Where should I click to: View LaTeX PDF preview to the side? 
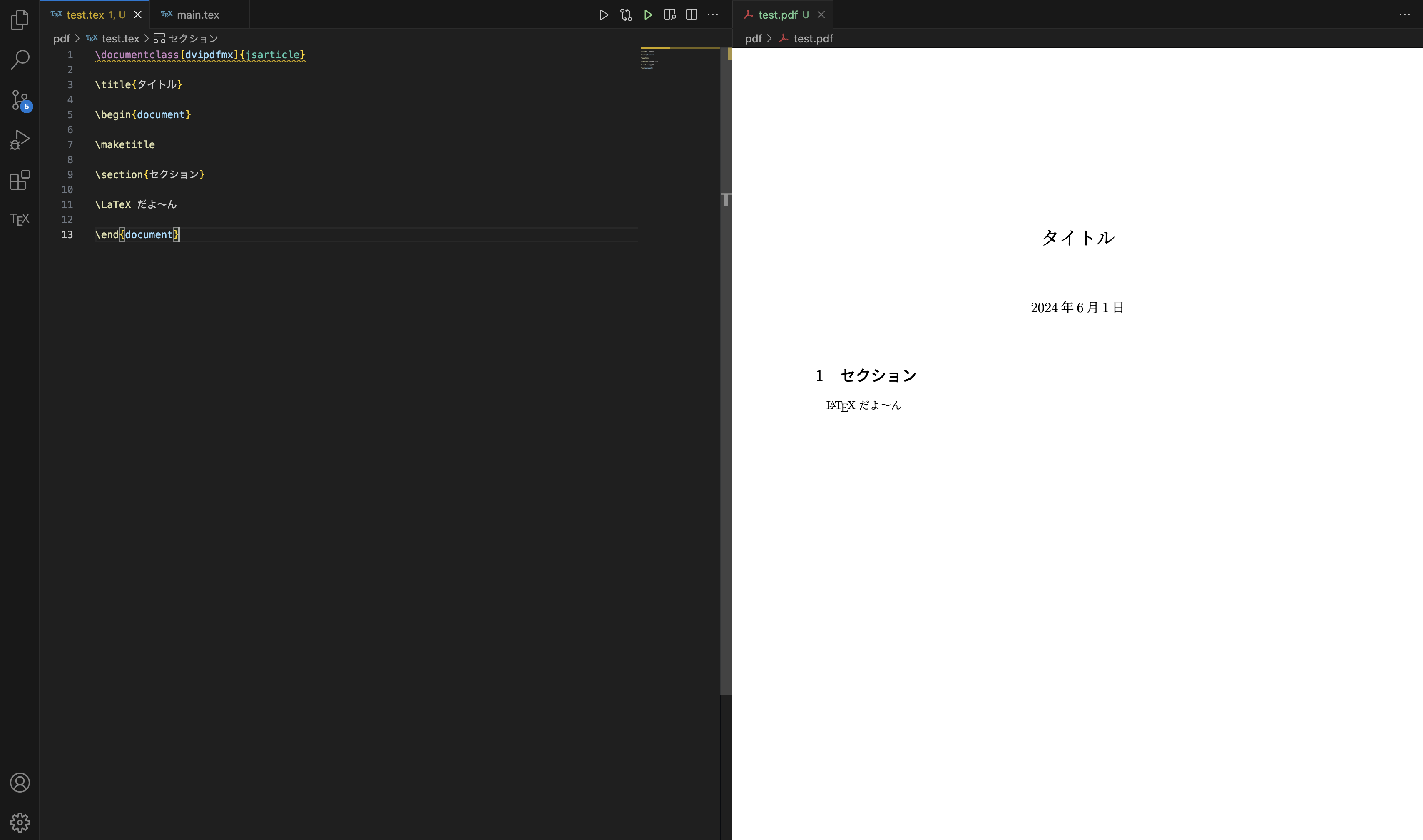(669, 15)
